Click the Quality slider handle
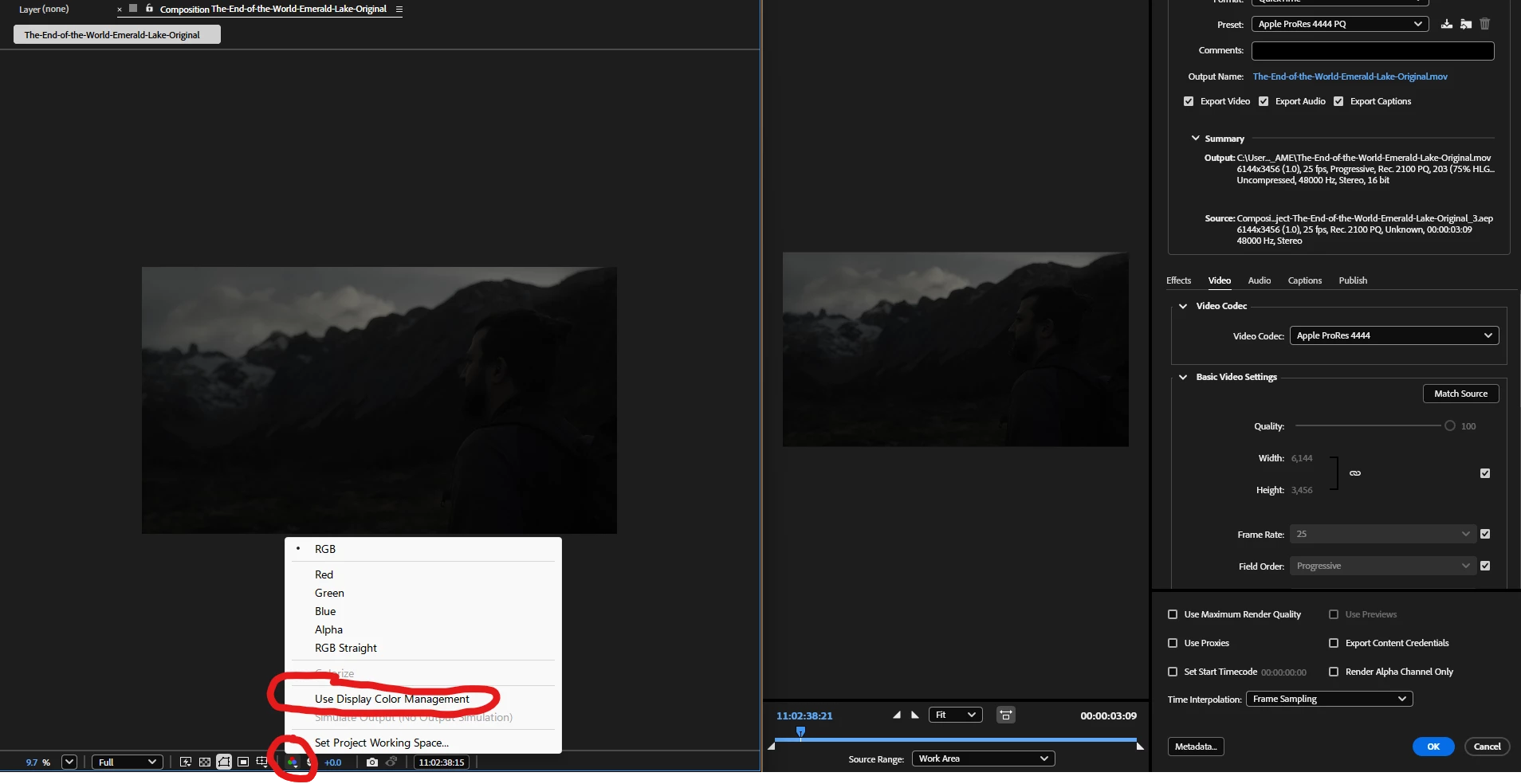 point(1450,425)
